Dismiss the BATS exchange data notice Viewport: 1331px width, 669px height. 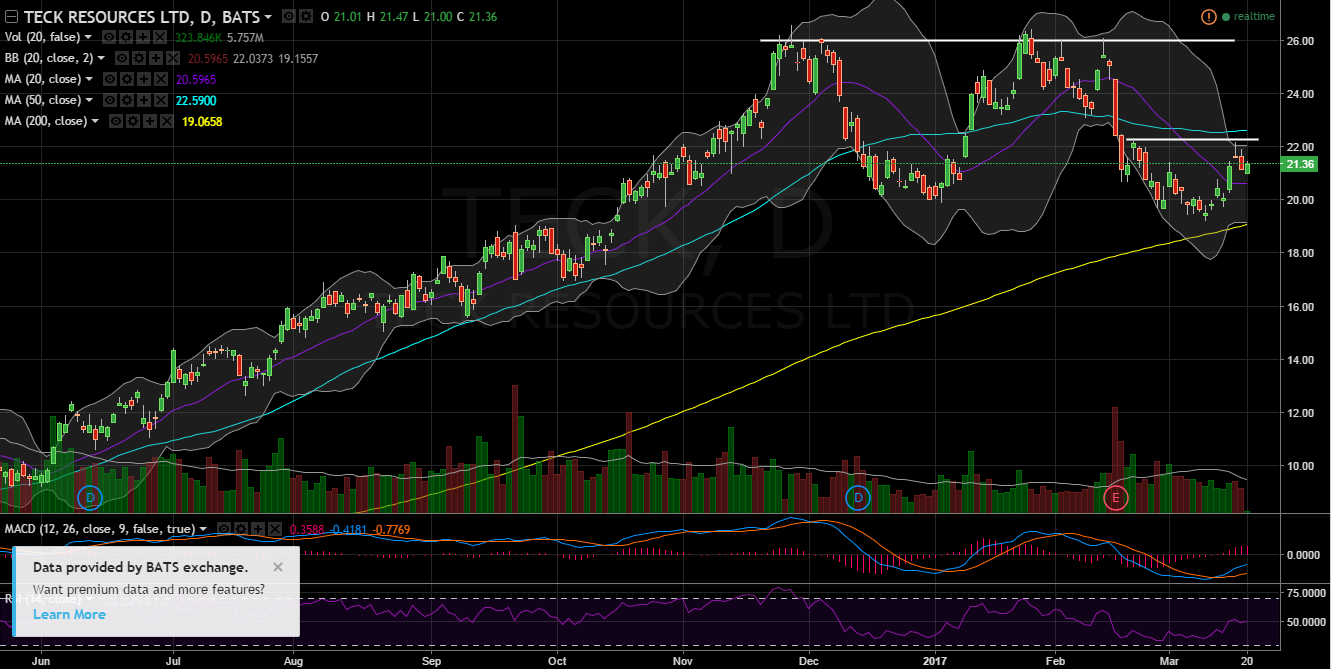click(x=278, y=567)
